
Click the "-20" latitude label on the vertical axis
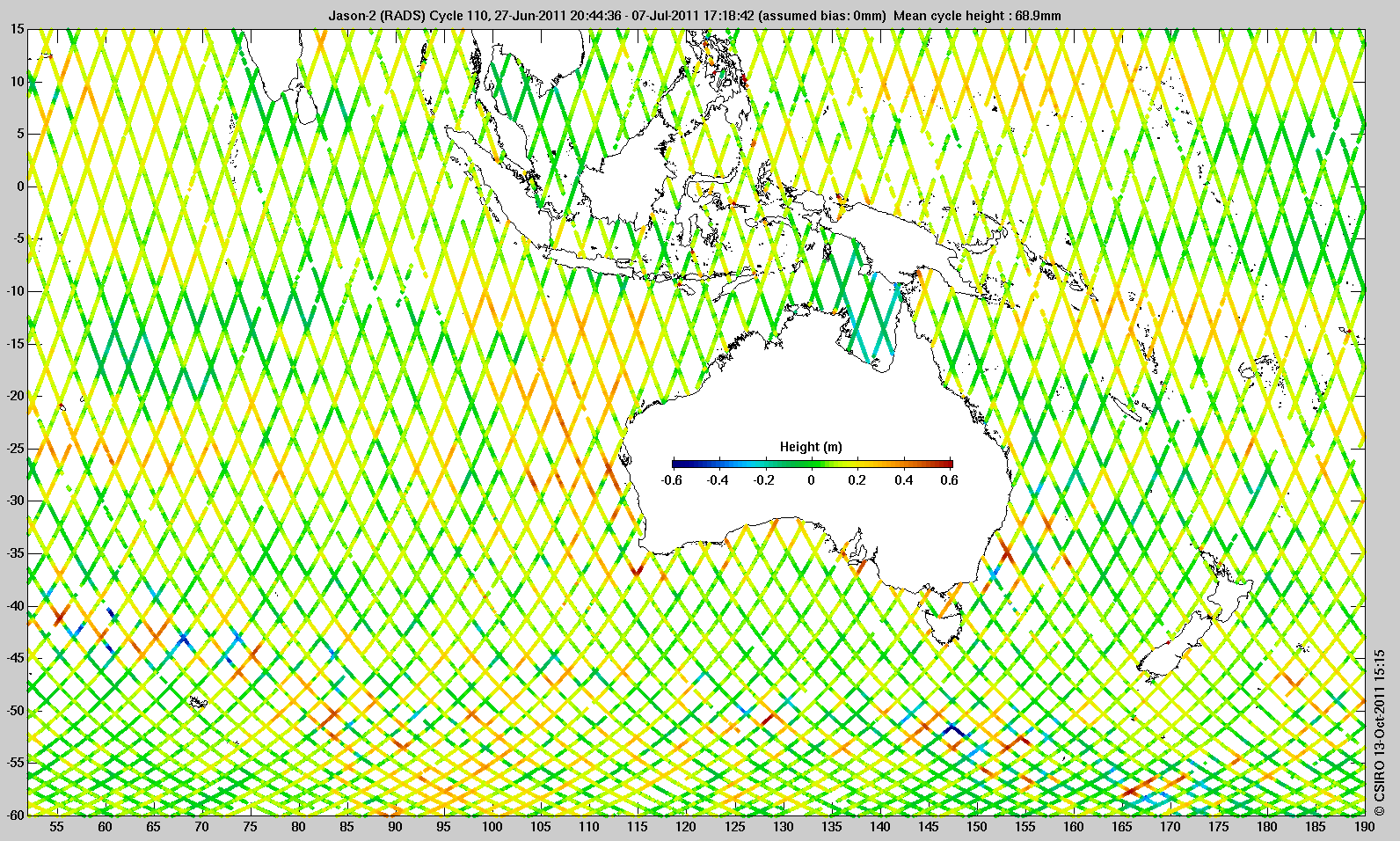click(15, 396)
